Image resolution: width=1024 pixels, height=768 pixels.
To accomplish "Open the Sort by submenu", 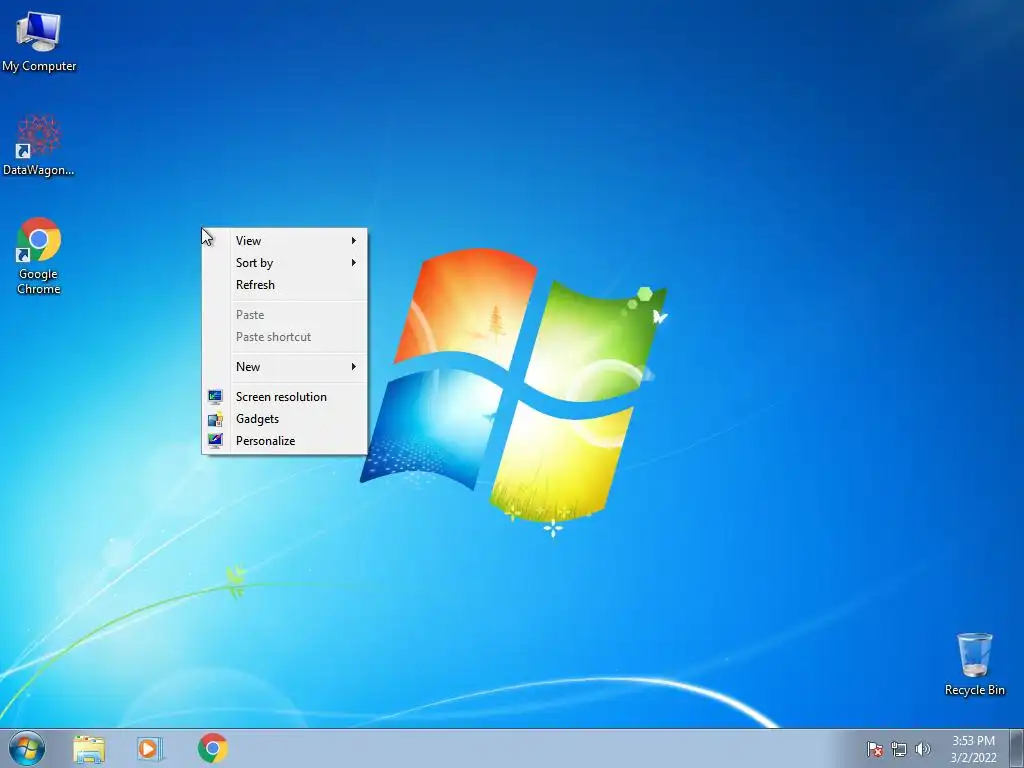I will (x=284, y=263).
